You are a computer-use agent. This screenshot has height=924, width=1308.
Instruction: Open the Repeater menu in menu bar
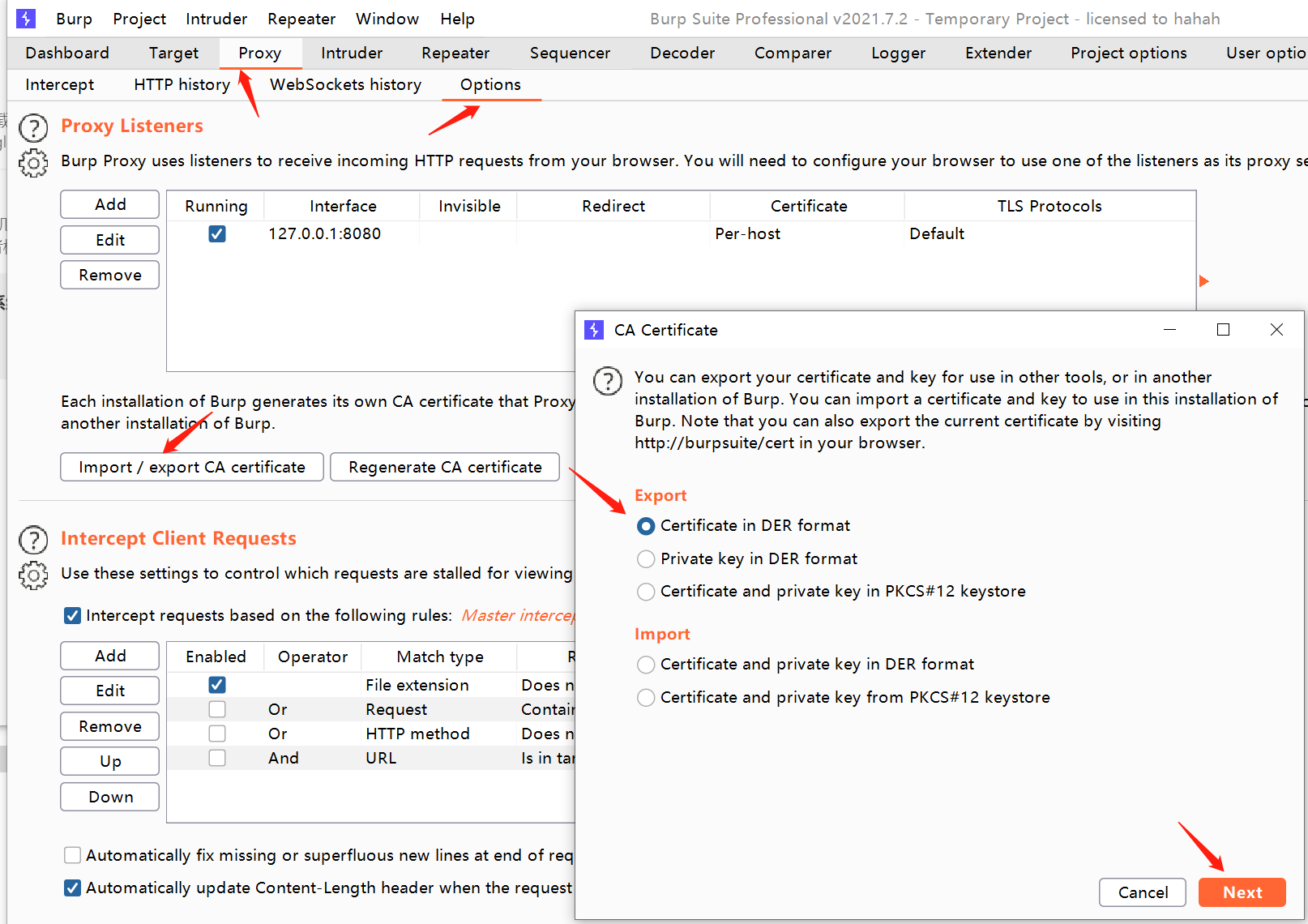301,19
